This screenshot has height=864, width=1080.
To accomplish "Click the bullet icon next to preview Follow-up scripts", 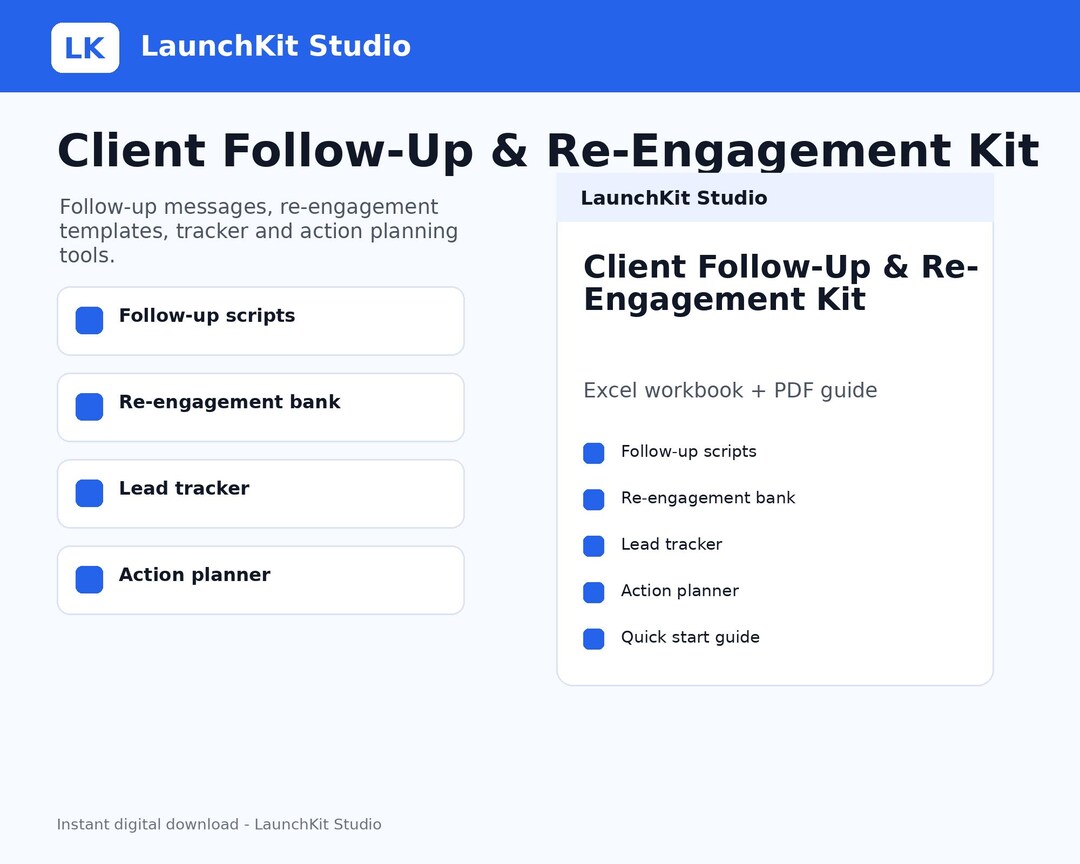I will 594,453.
